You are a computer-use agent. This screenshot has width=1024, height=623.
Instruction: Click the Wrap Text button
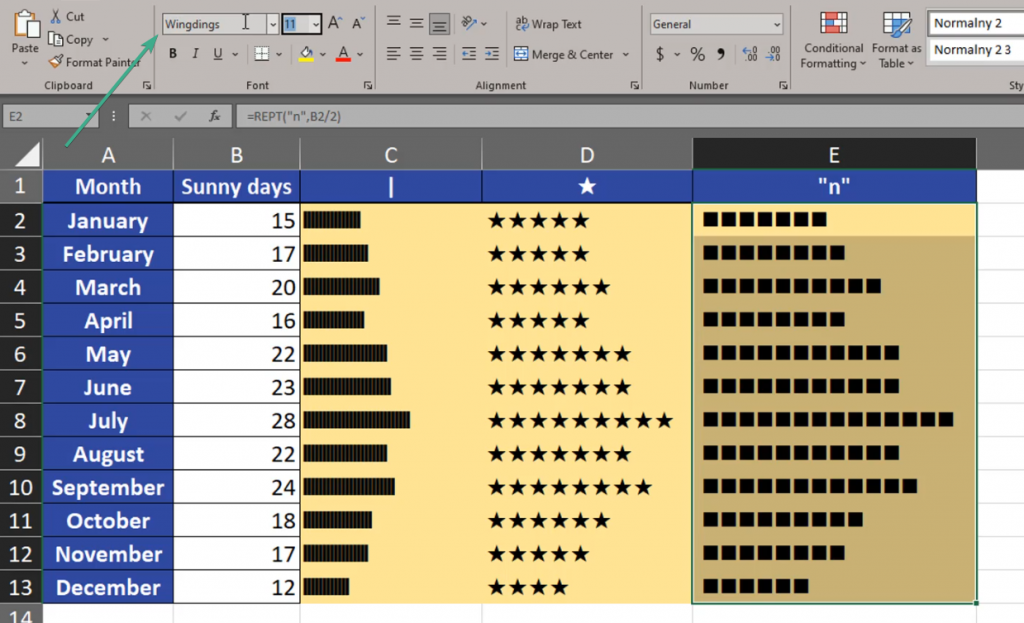tap(555, 23)
